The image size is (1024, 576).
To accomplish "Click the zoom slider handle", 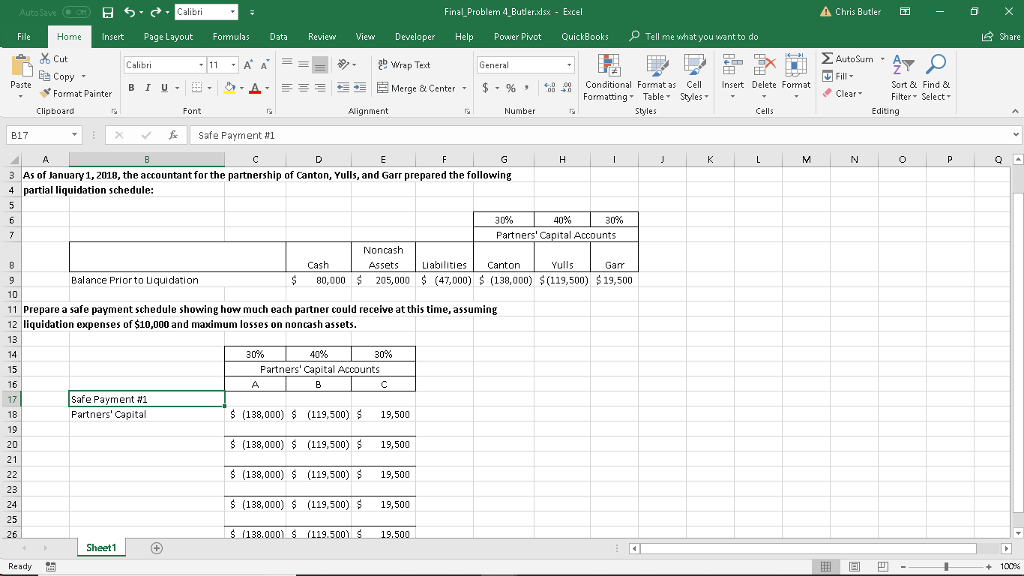I will [946, 566].
